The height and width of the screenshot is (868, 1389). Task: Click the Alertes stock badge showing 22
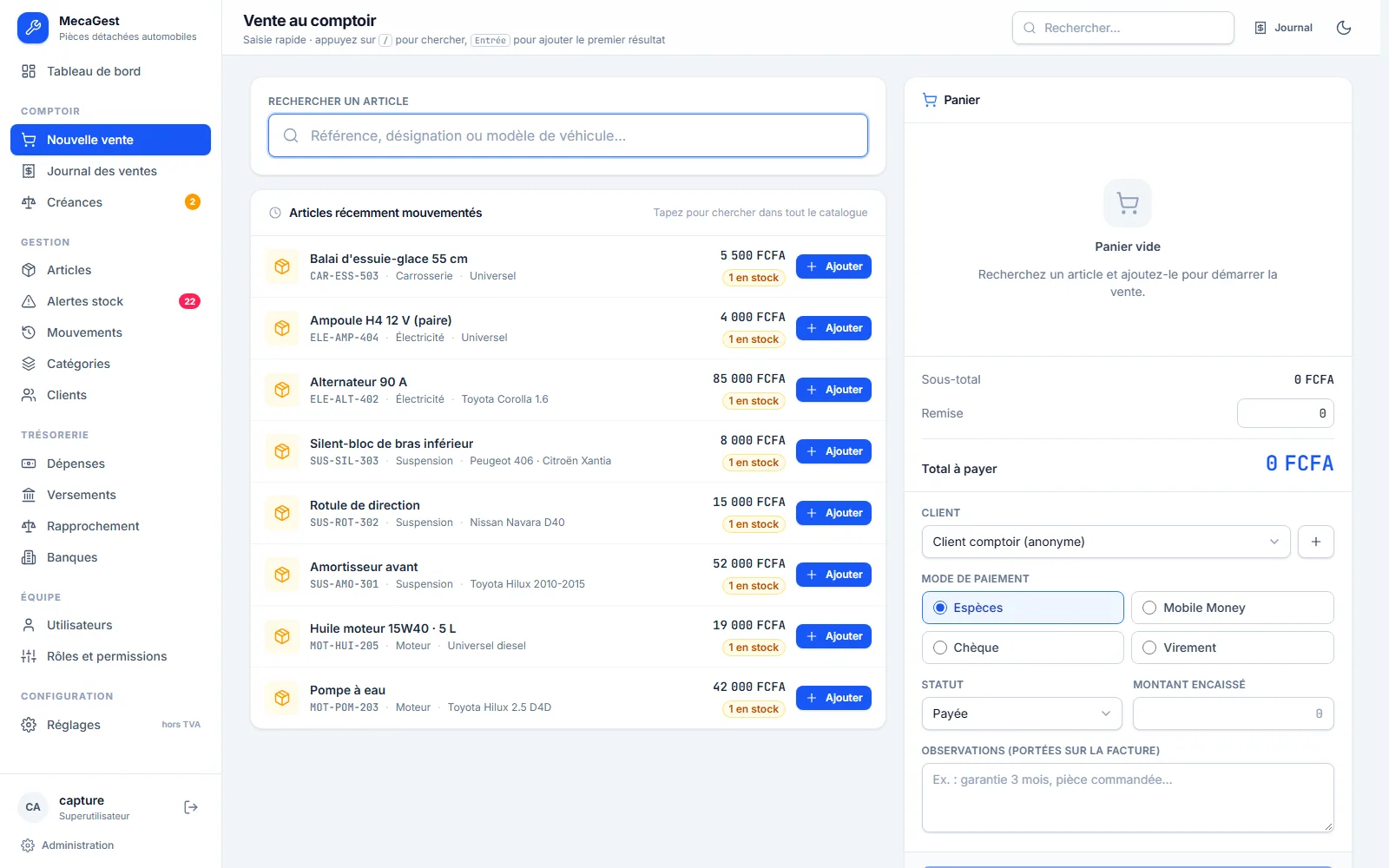[x=189, y=301]
